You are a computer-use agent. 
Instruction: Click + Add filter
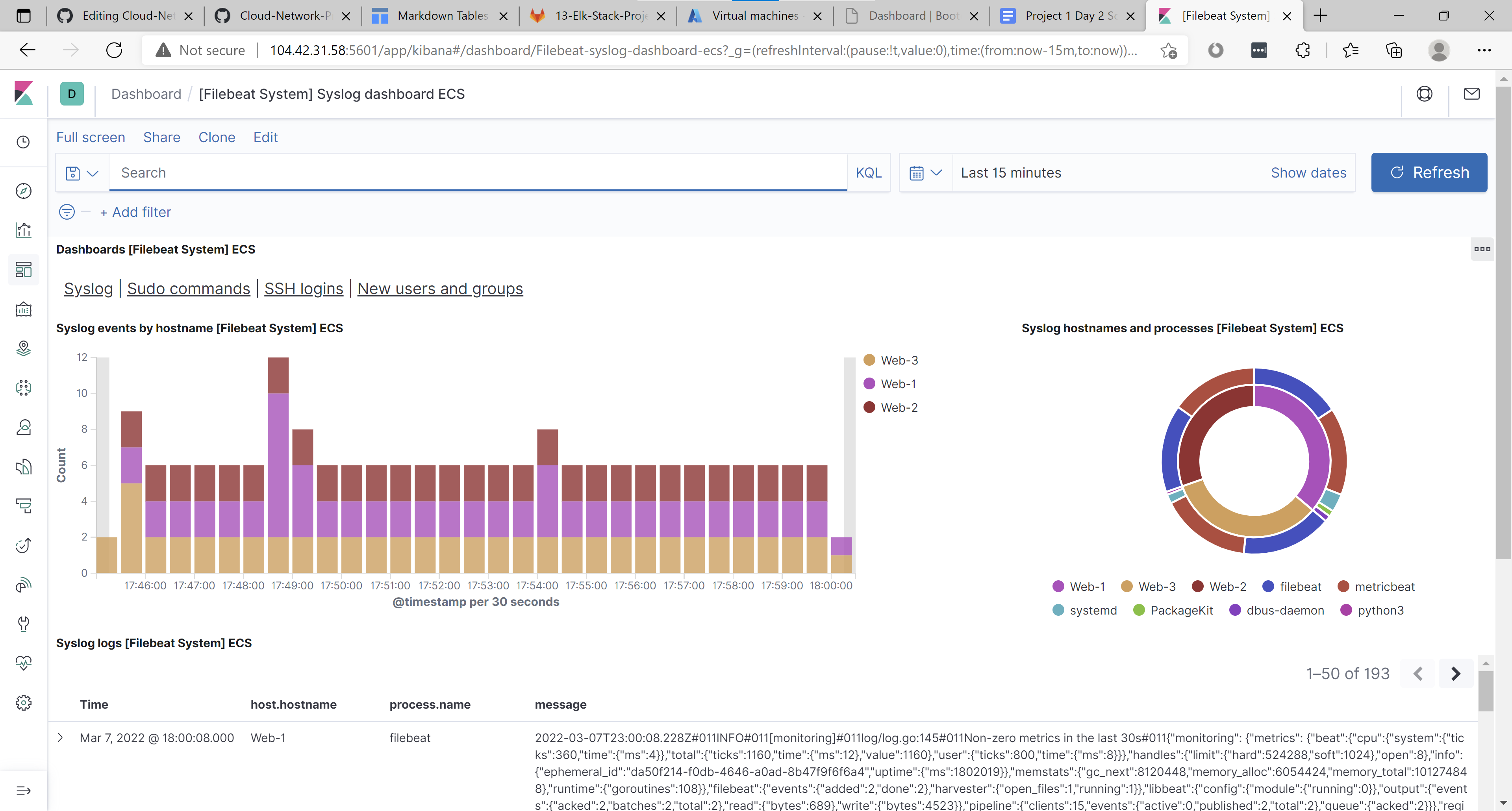point(135,212)
